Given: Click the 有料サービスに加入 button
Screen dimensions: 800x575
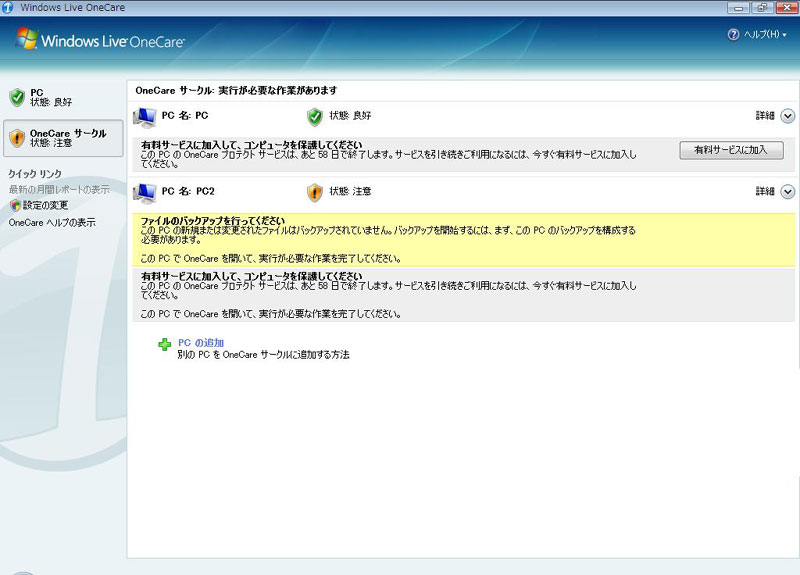Looking at the screenshot, I should tap(731, 149).
